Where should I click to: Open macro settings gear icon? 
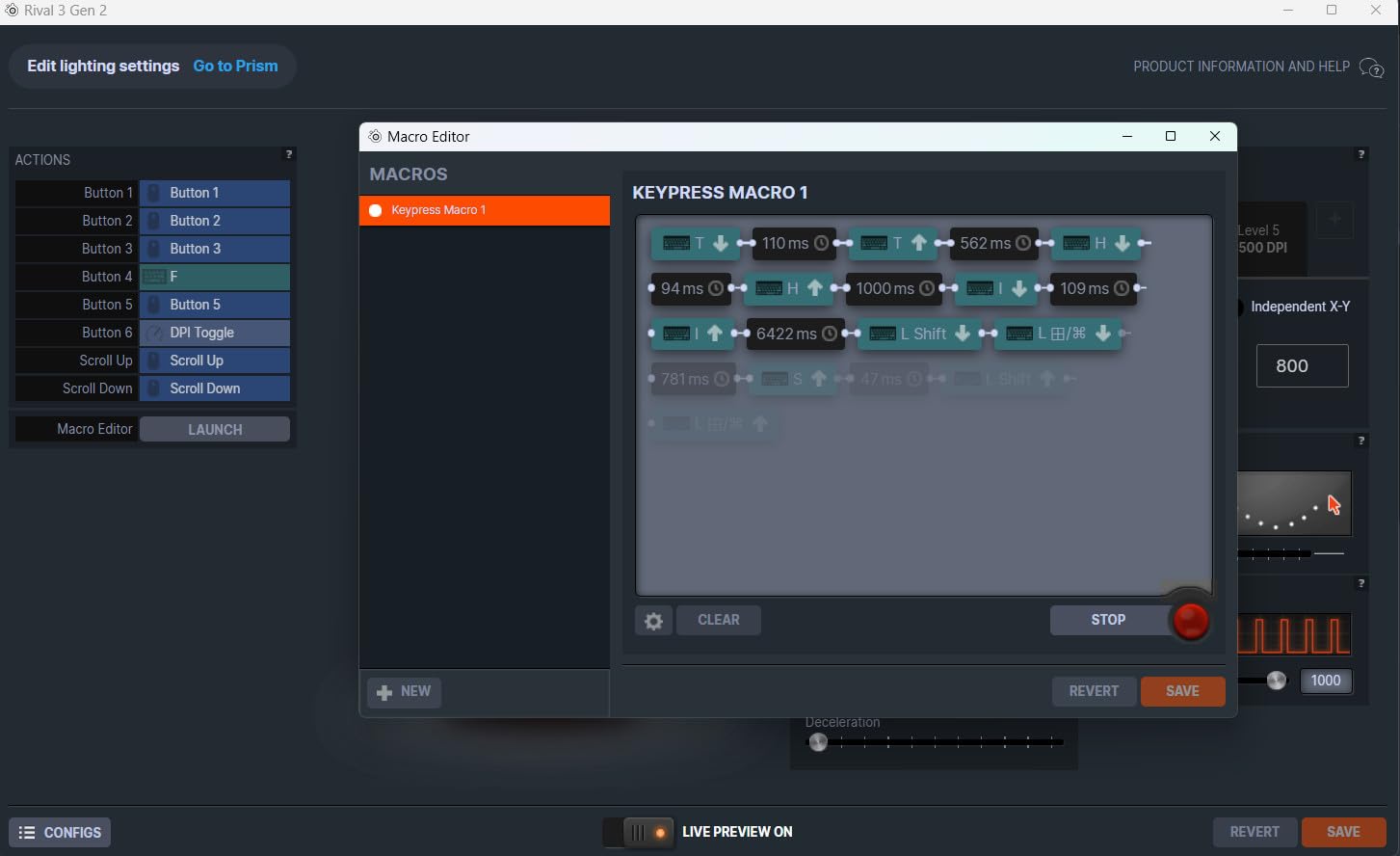click(x=653, y=621)
